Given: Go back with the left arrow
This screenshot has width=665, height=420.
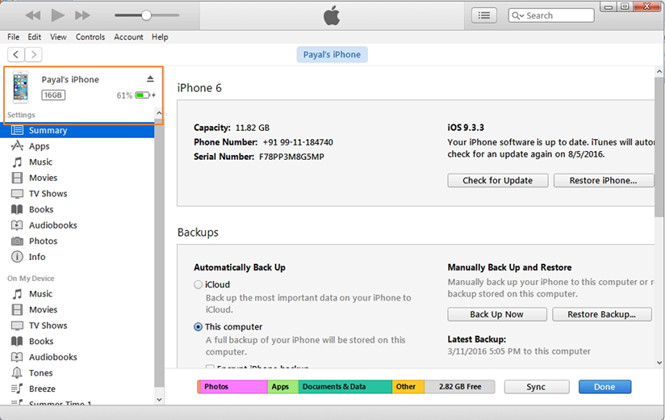Looking at the screenshot, I should [x=16, y=54].
